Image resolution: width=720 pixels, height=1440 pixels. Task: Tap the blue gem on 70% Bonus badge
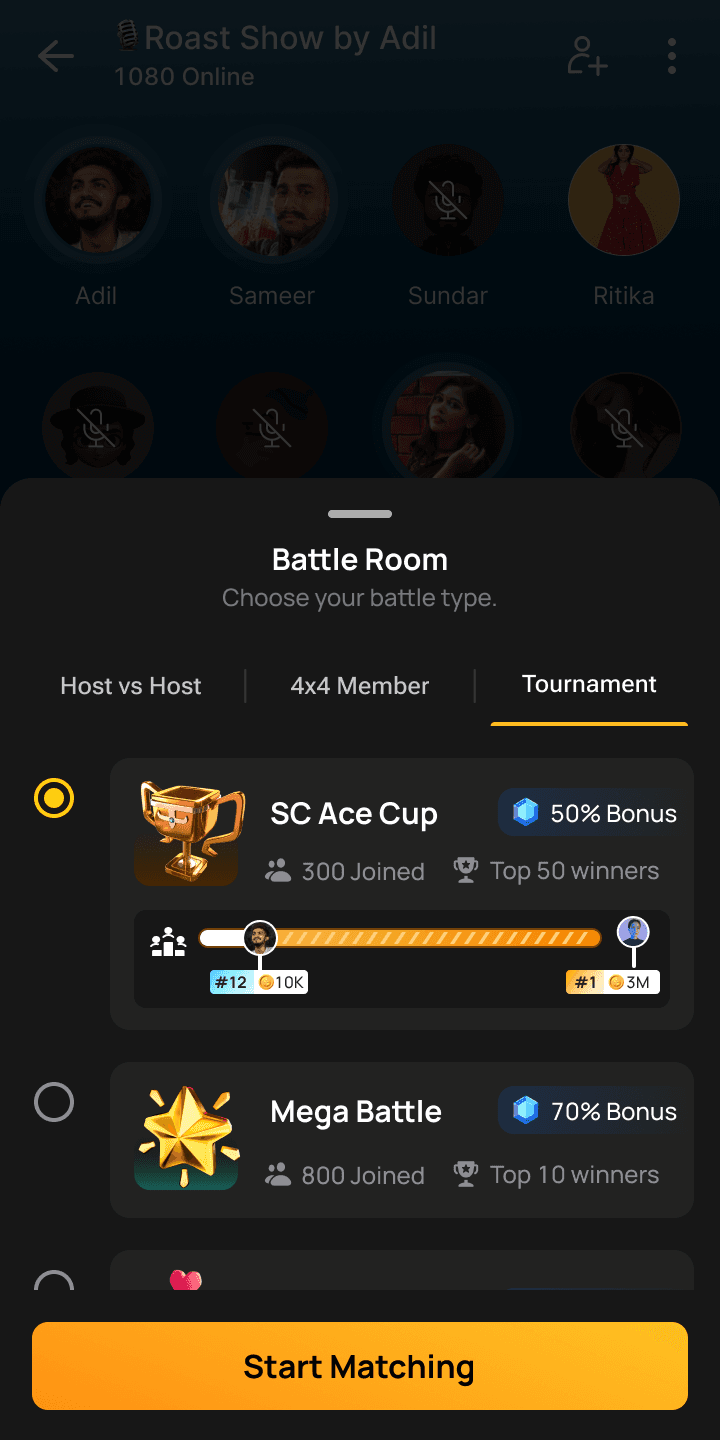coord(526,1110)
